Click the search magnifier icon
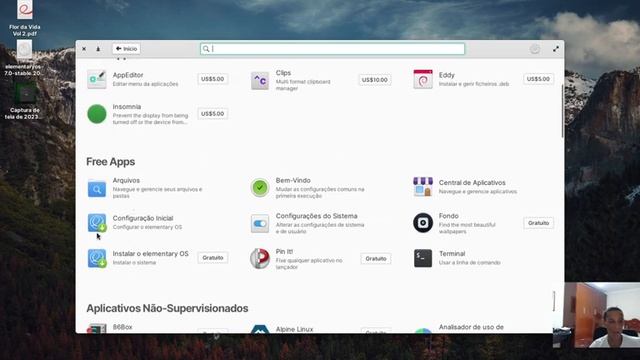This screenshot has width=640, height=360. [x=206, y=49]
